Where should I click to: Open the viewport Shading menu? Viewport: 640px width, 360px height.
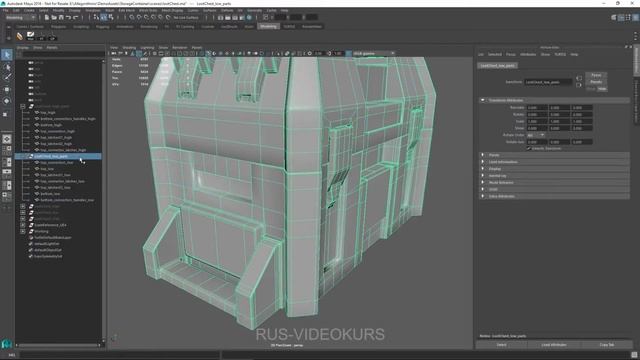[x=129, y=48]
